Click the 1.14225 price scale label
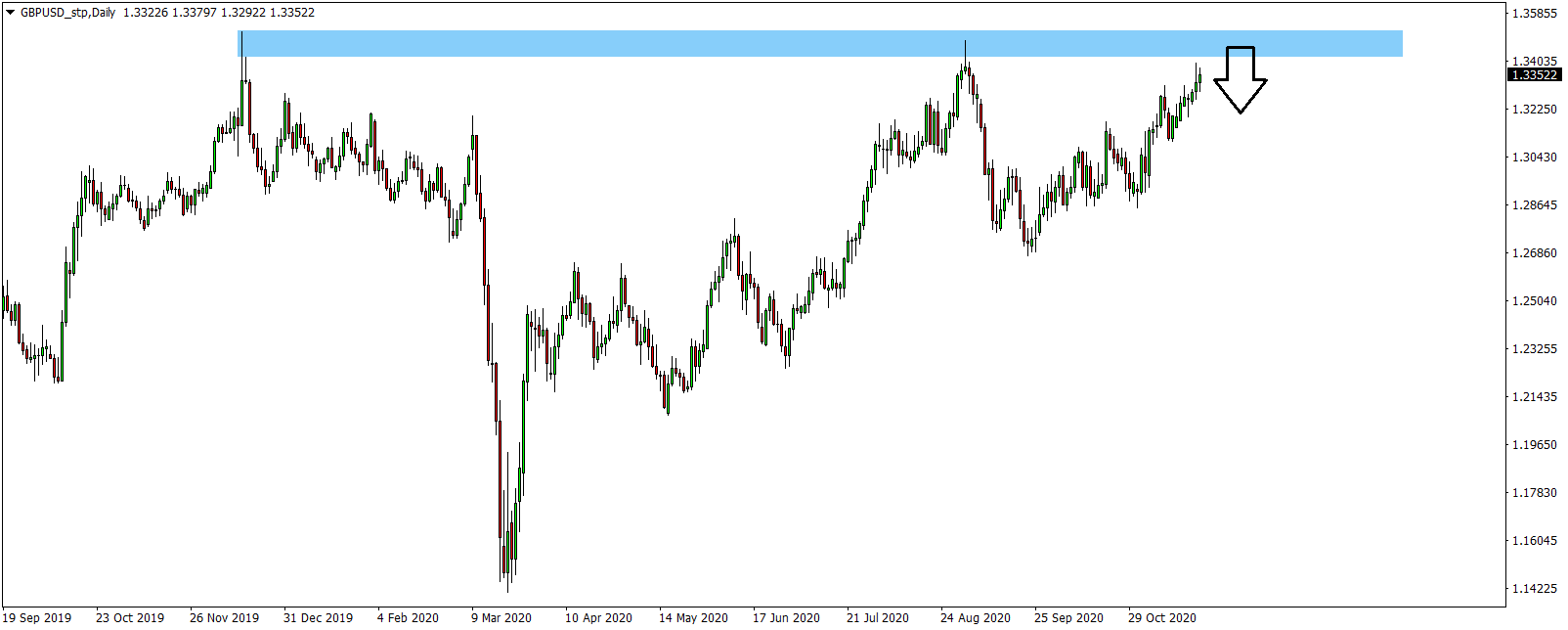 coord(1535,589)
